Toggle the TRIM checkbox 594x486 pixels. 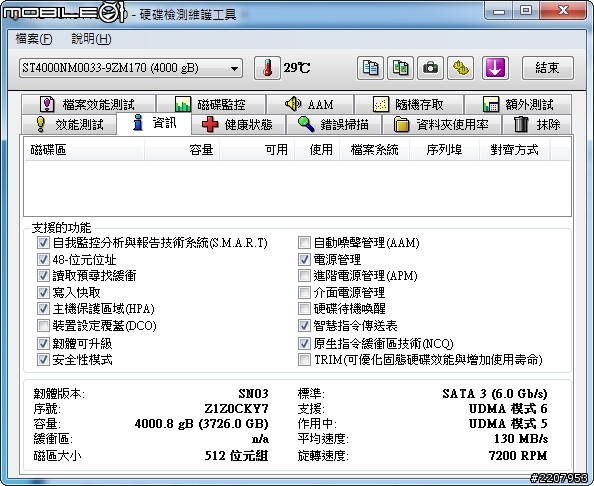[304, 359]
